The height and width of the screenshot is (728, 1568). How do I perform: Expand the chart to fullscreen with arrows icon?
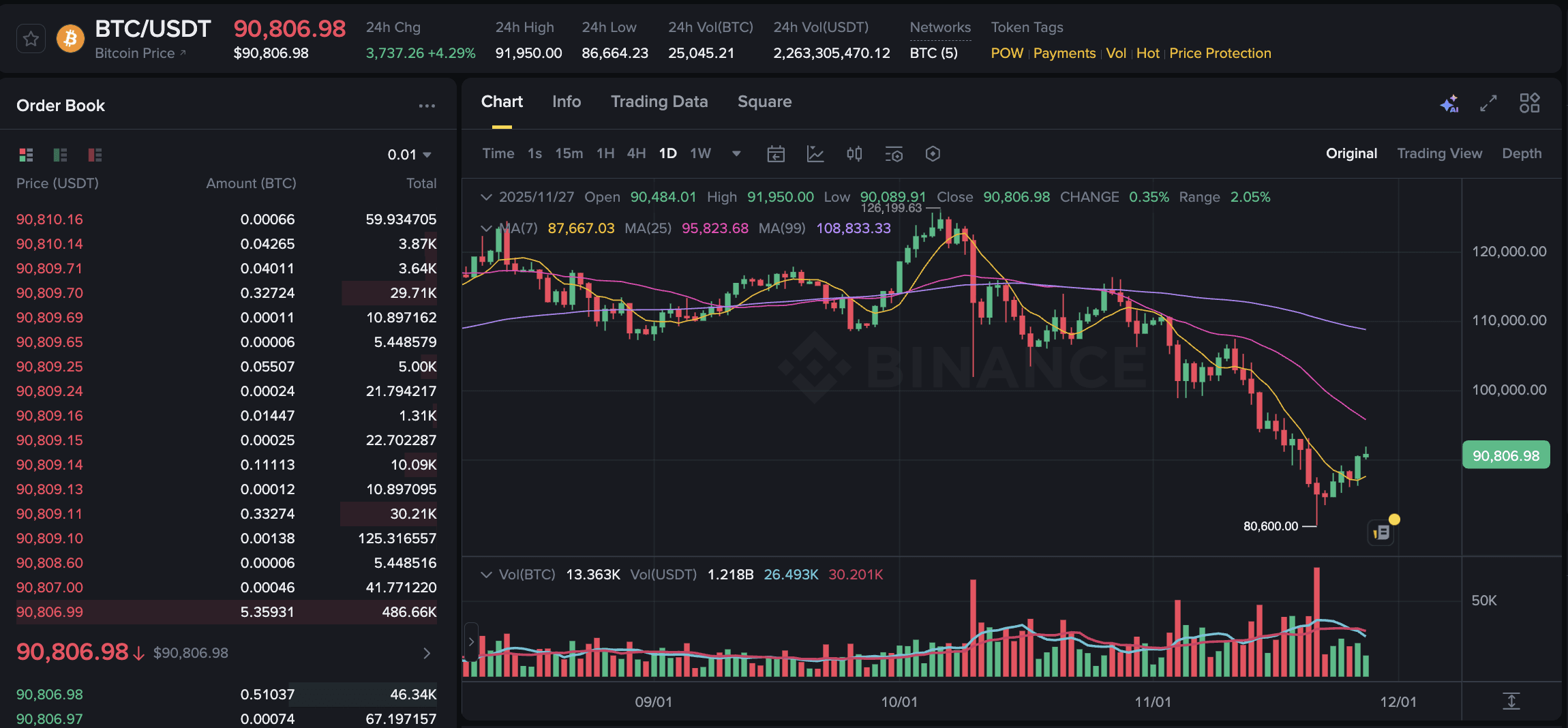coord(1488,103)
